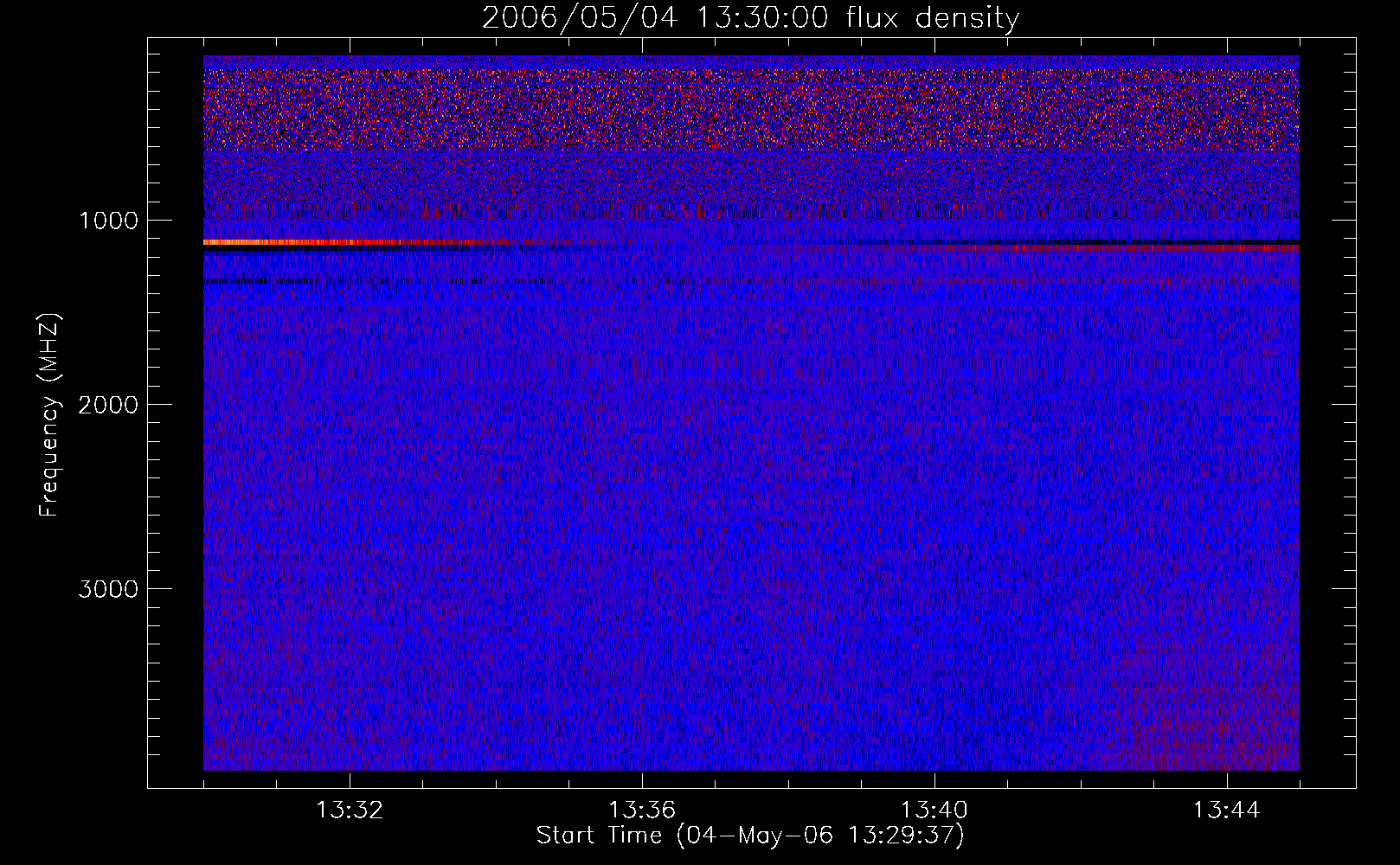Select the 2000 frequency tick label

point(108,405)
